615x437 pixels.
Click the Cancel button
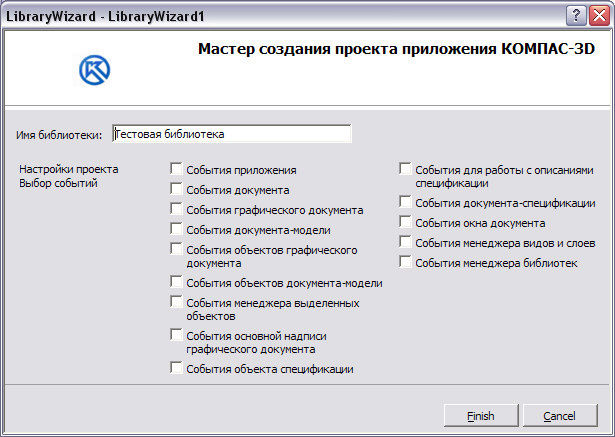(x=560, y=416)
